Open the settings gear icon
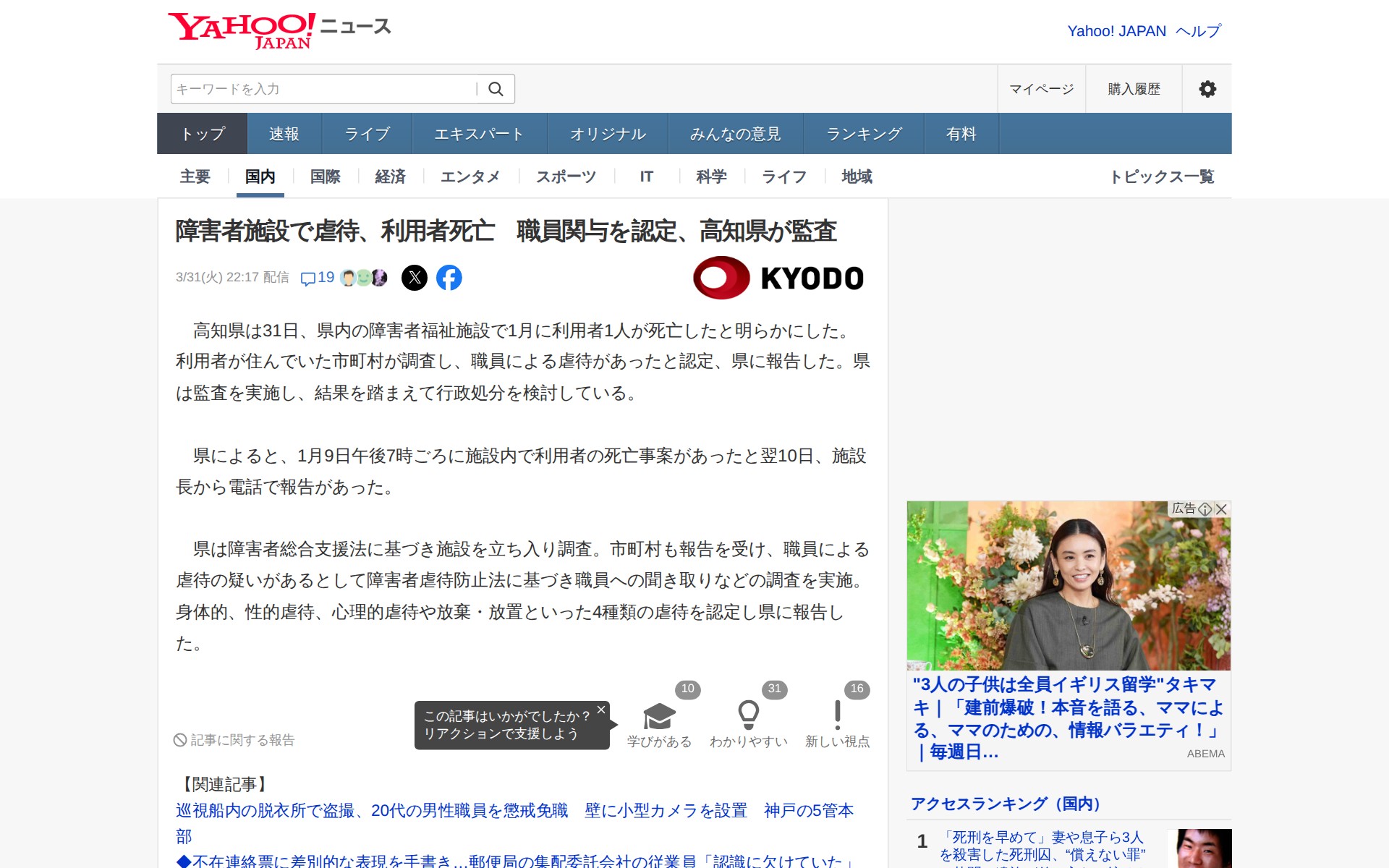The image size is (1389, 868). click(x=1207, y=89)
